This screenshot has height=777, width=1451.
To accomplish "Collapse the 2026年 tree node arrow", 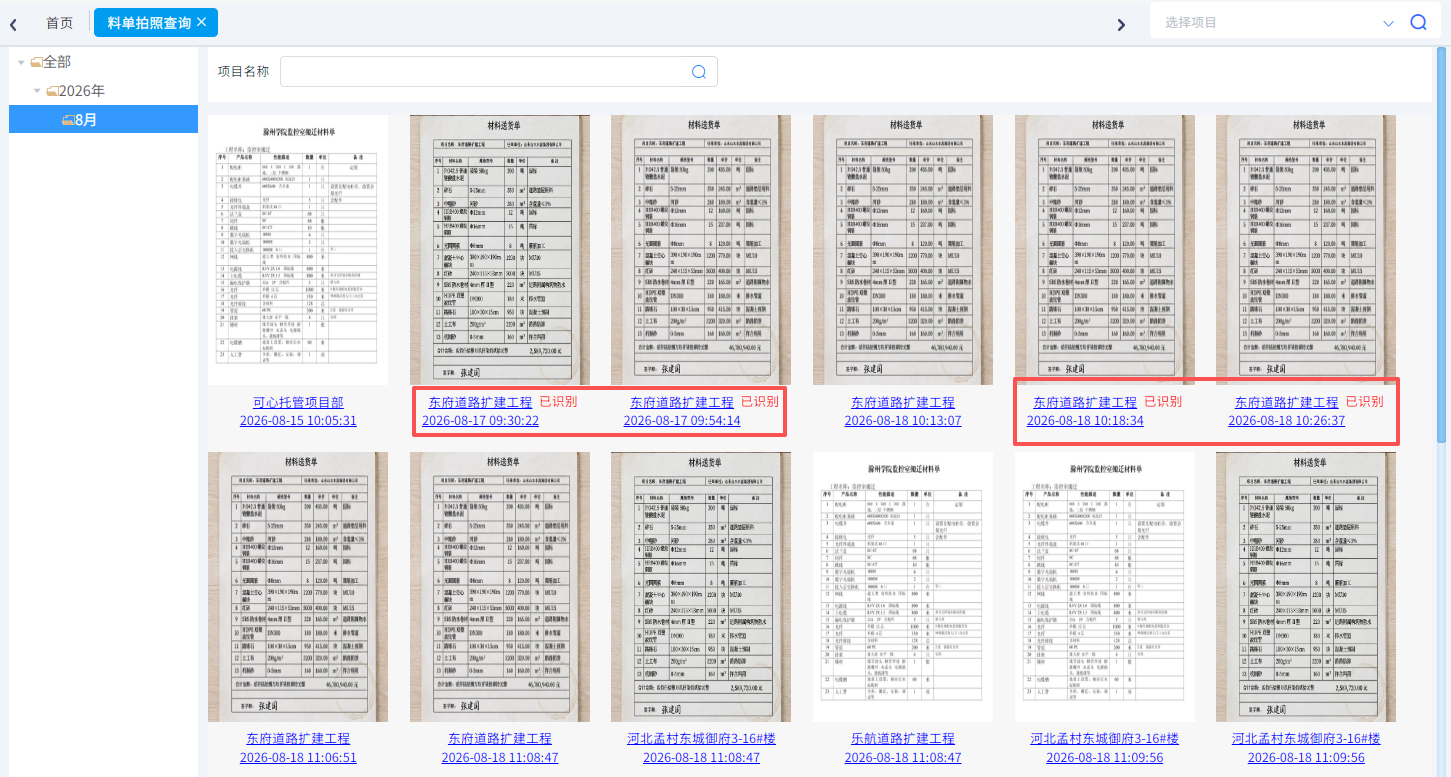I will (x=37, y=91).
